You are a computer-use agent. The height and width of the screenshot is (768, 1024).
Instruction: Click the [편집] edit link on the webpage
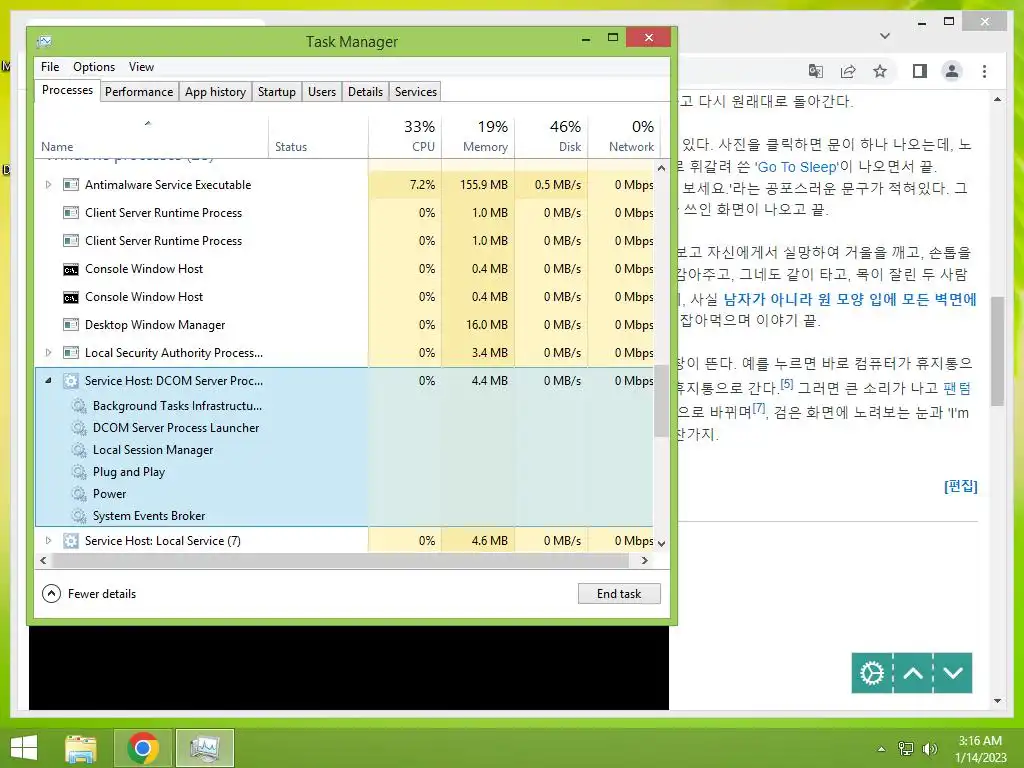(961, 487)
